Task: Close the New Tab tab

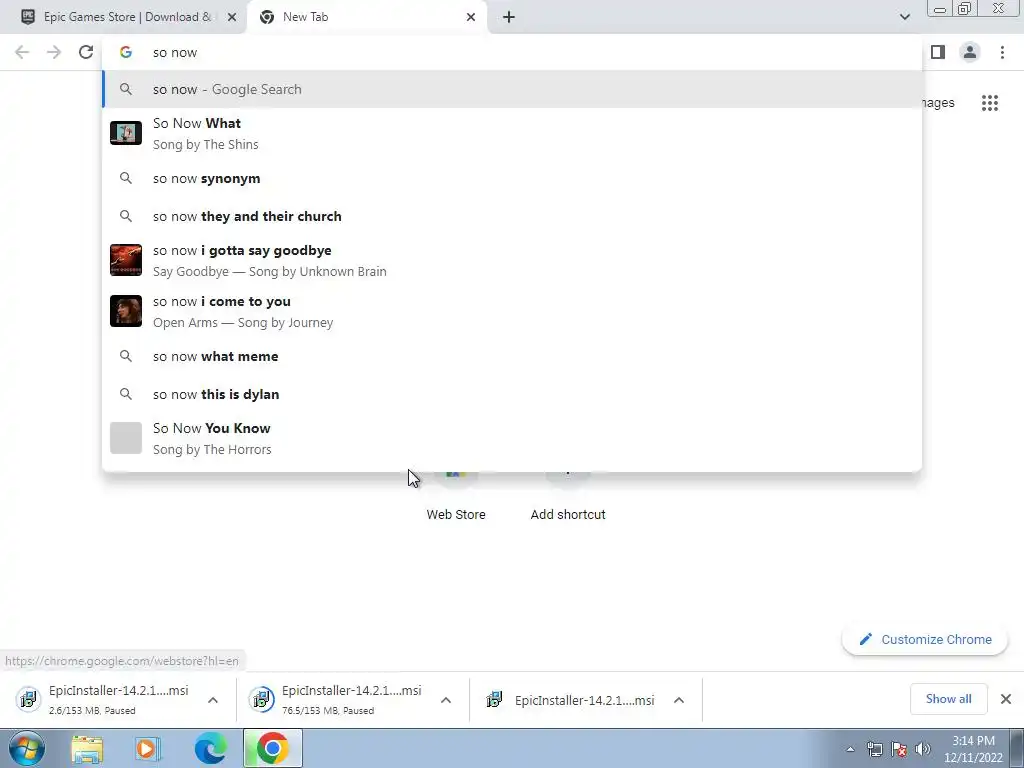Action: point(471,17)
